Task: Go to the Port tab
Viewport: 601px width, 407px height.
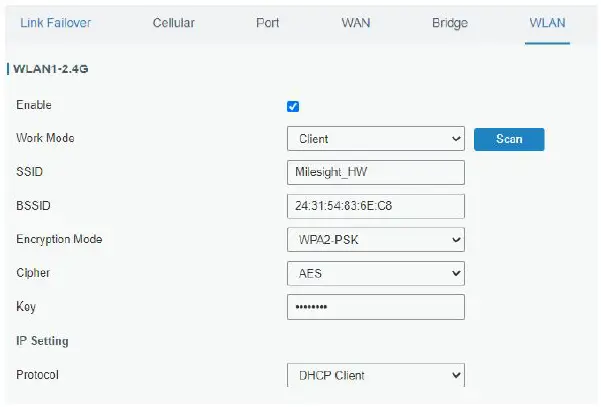Action: point(267,23)
